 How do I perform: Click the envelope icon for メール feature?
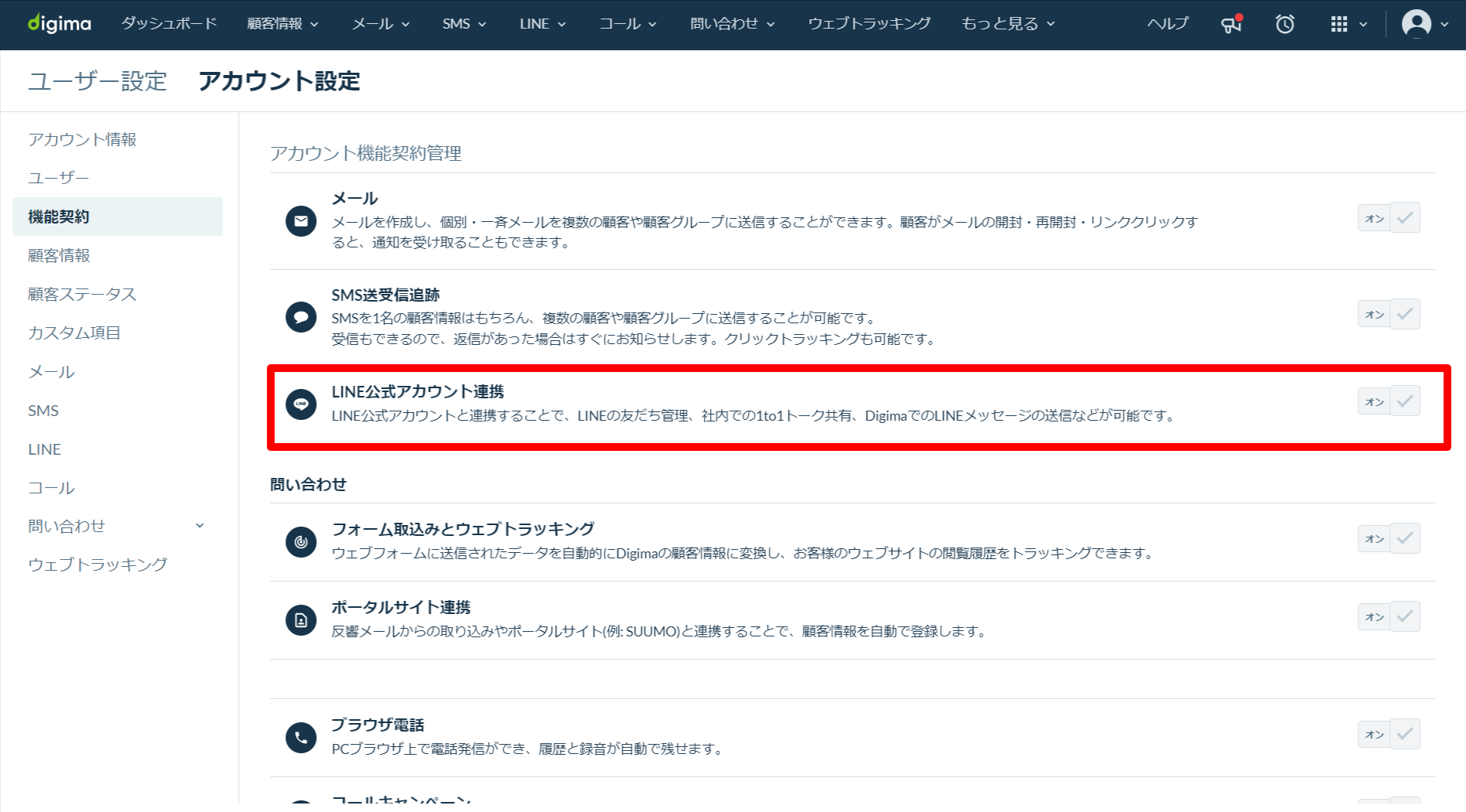tap(301, 221)
